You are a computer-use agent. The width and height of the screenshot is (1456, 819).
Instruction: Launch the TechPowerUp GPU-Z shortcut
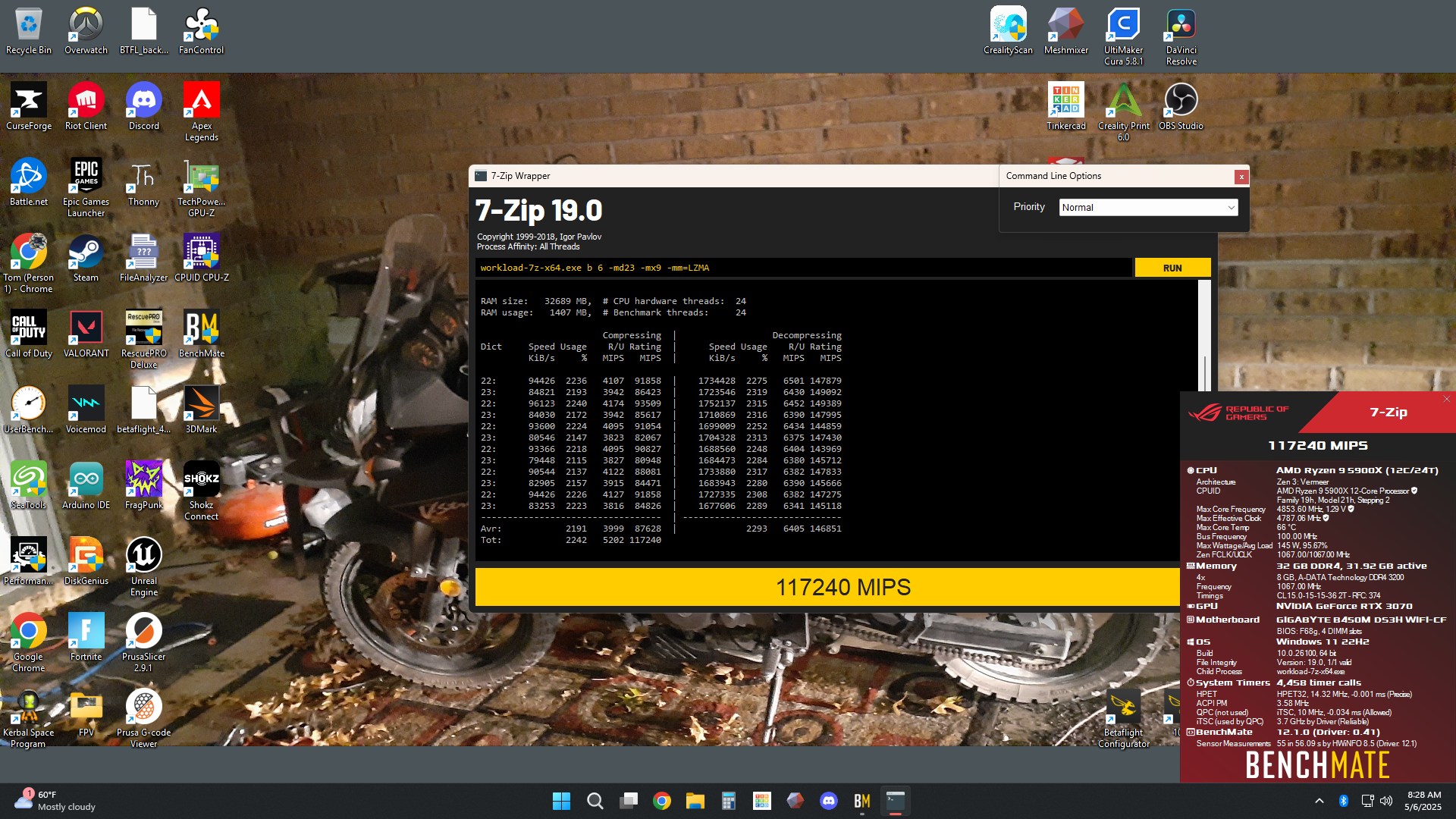click(201, 188)
